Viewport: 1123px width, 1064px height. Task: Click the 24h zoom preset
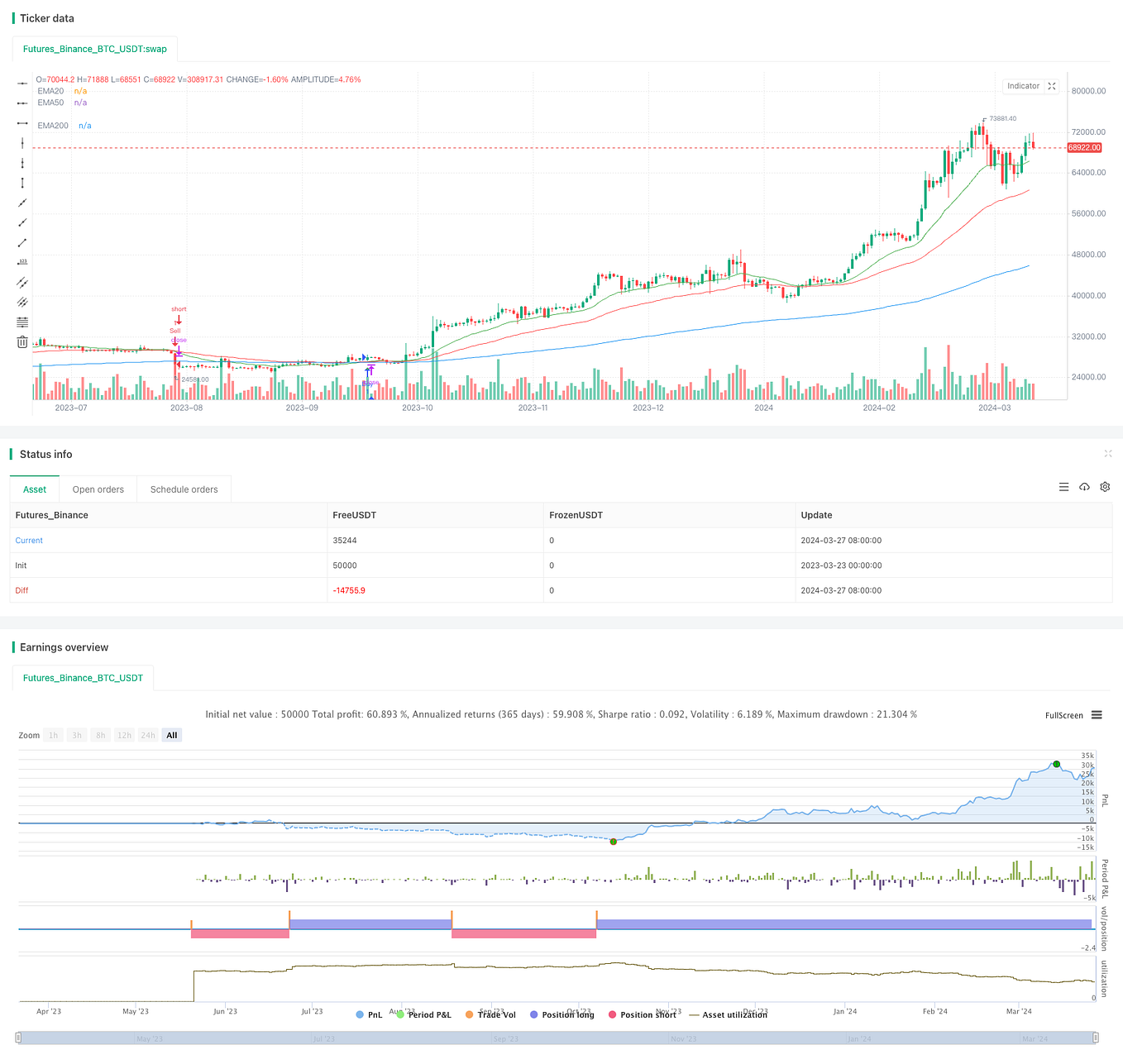(x=147, y=734)
